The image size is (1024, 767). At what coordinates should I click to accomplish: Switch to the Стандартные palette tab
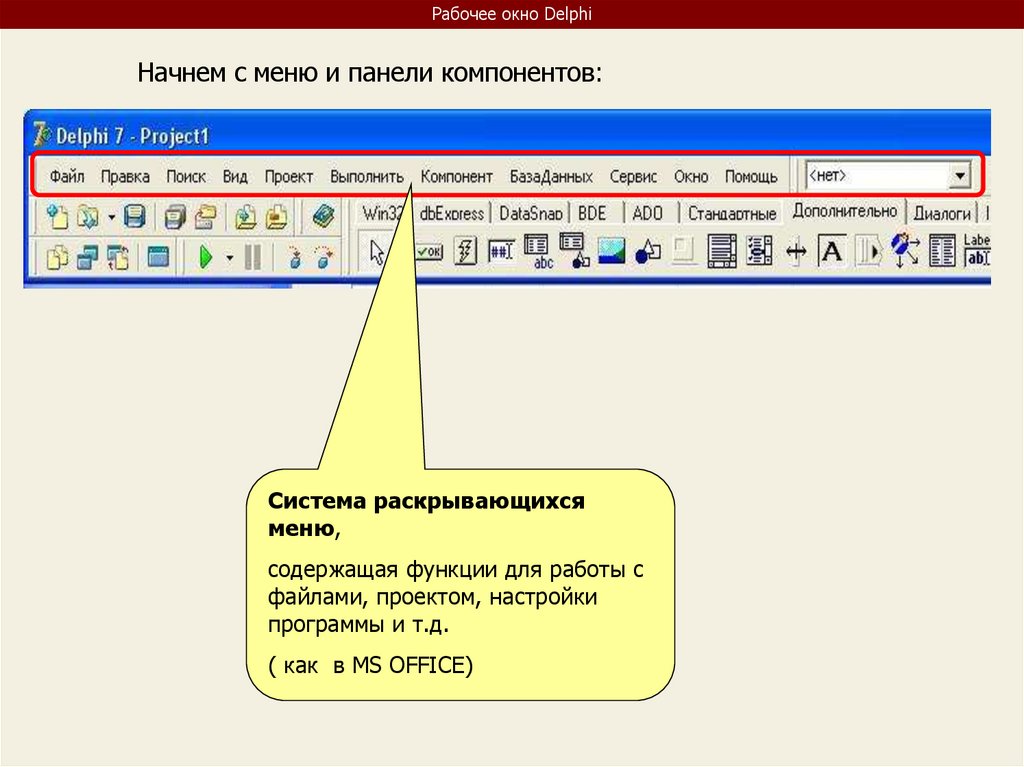[x=732, y=213]
